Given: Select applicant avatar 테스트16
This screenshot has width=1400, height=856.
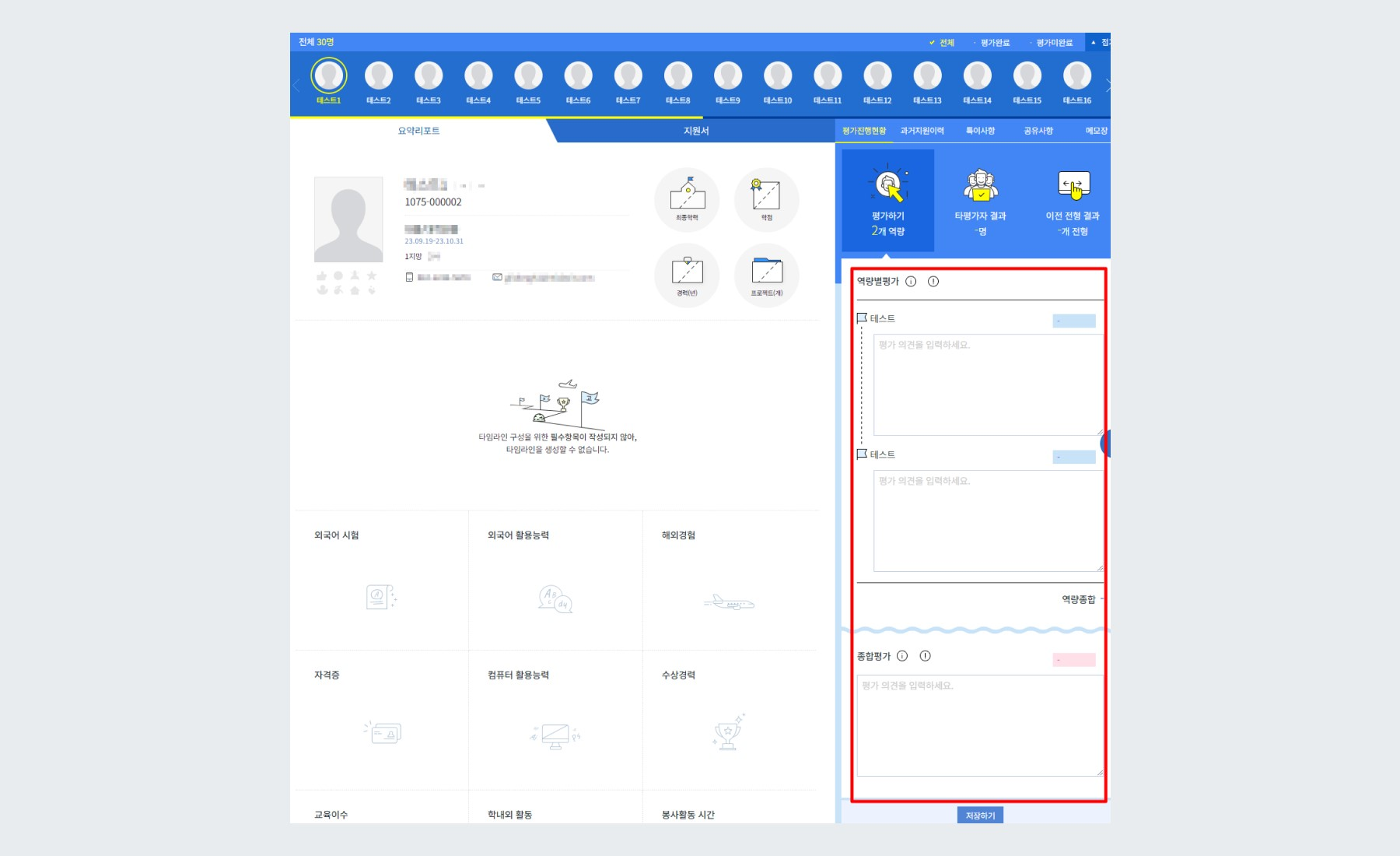Looking at the screenshot, I should (1077, 75).
